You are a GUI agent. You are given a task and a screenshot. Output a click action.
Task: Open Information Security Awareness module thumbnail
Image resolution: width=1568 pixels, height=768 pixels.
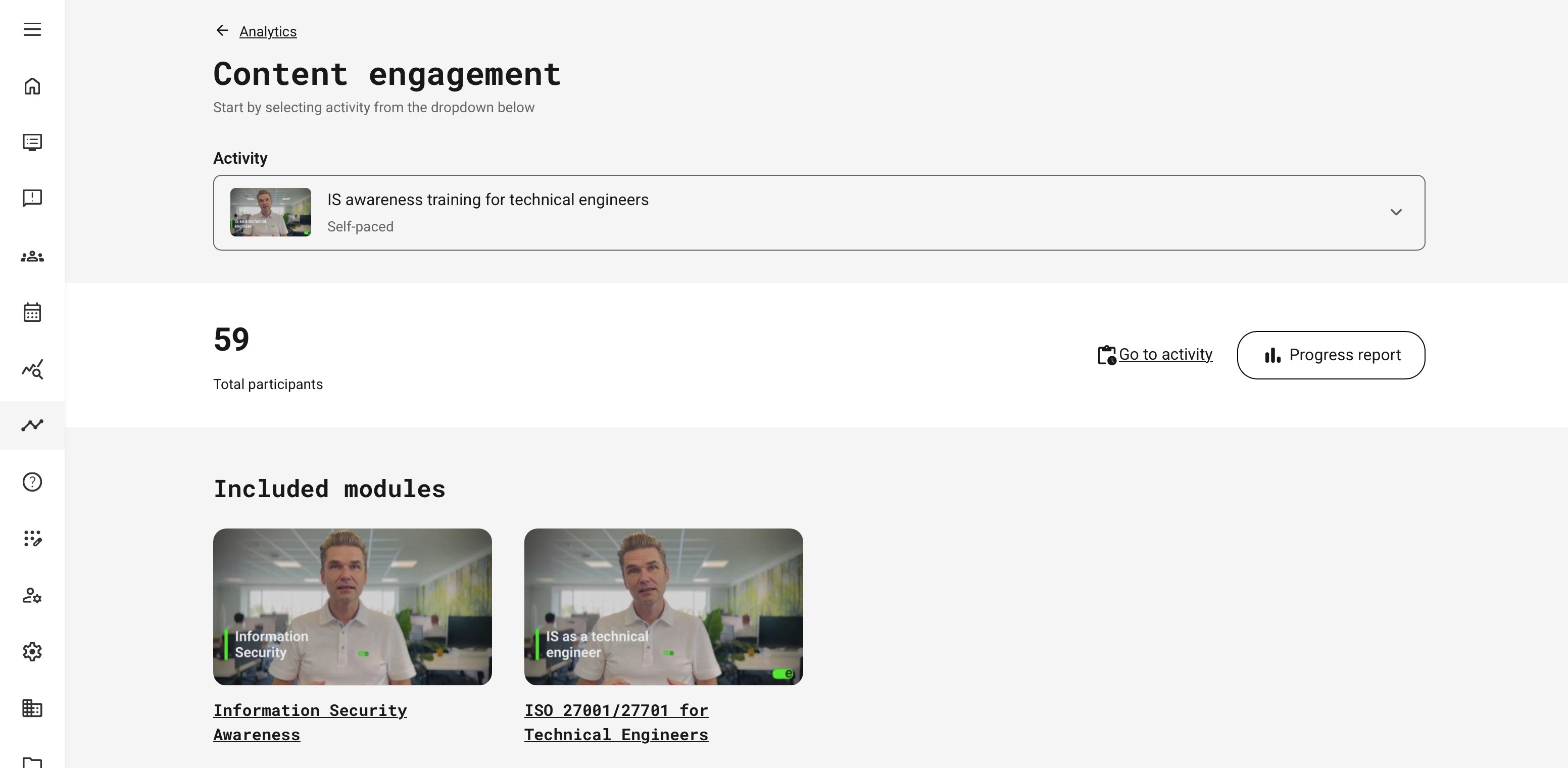coord(352,606)
